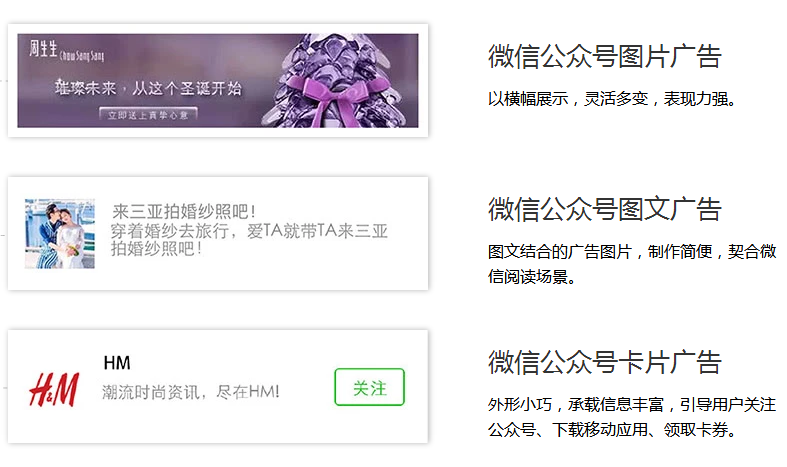Click the 周生生 brand logo in banner
The width and height of the screenshot is (787, 467).
coord(43,49)
